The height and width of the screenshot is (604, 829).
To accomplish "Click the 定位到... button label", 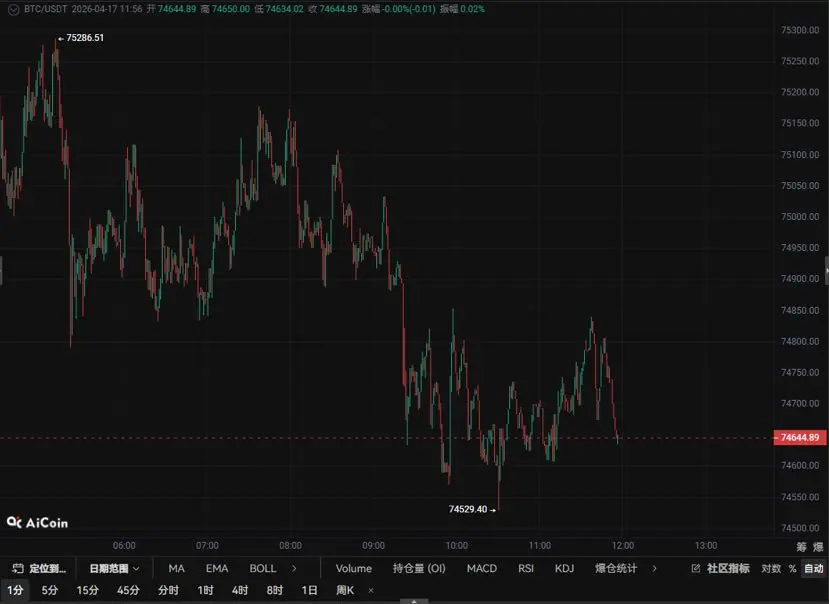I will click(x=48, y=569).
